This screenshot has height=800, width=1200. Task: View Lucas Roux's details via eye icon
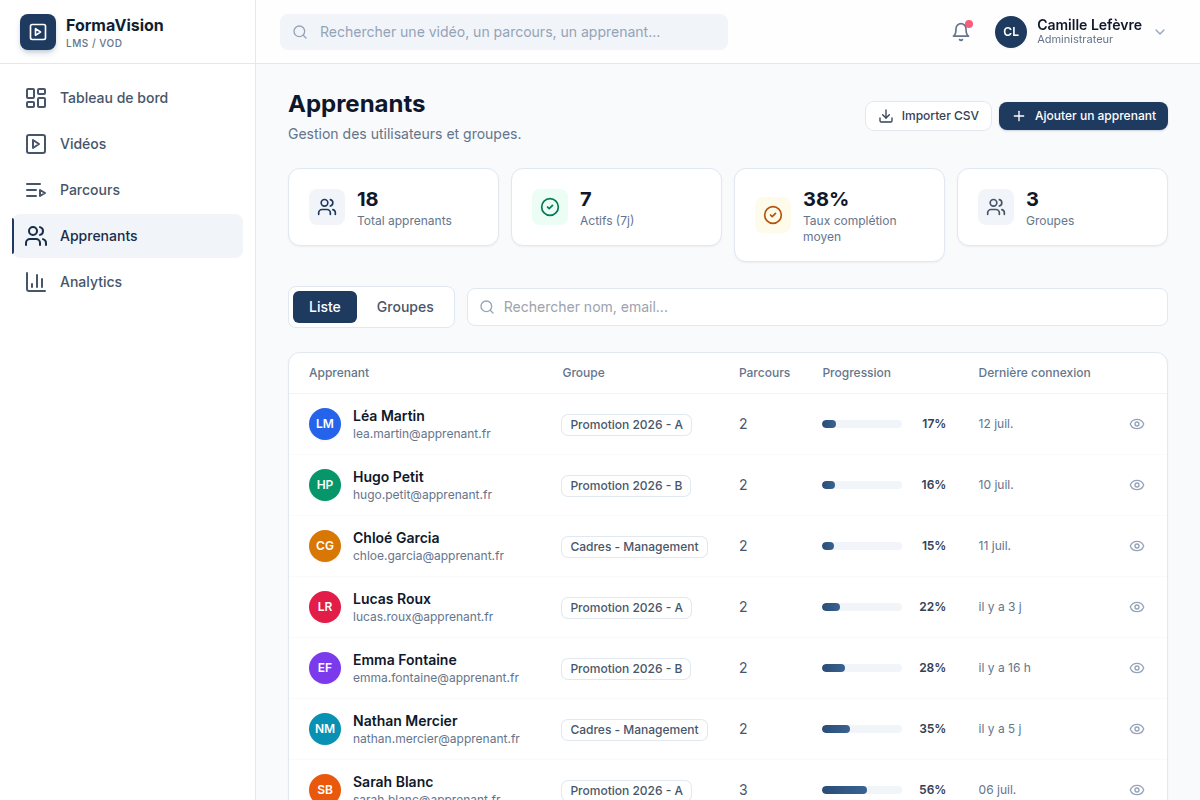point(1137,607)
